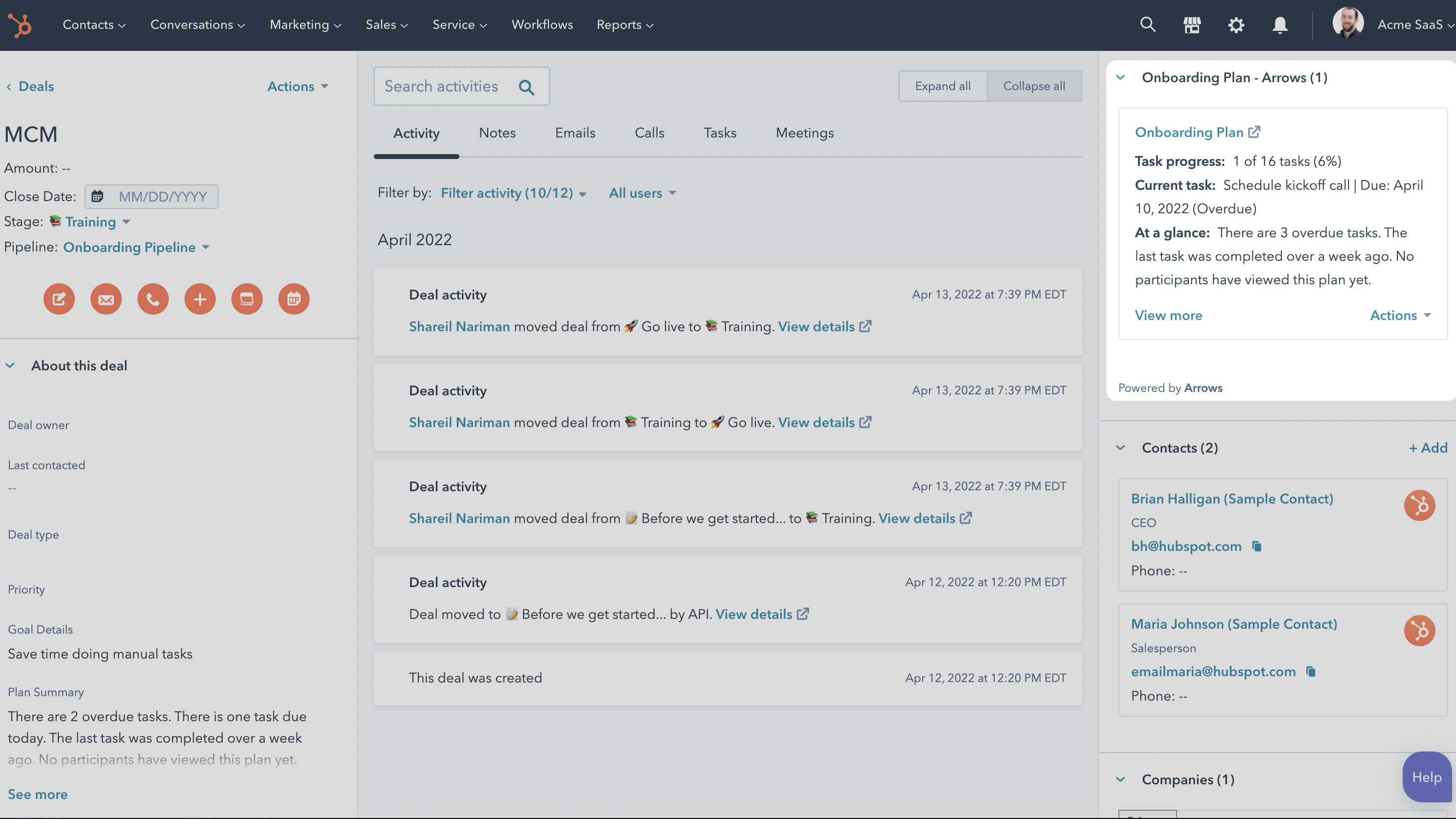
Task: Open the Onboarding Plan external link
Action: 1254,132
